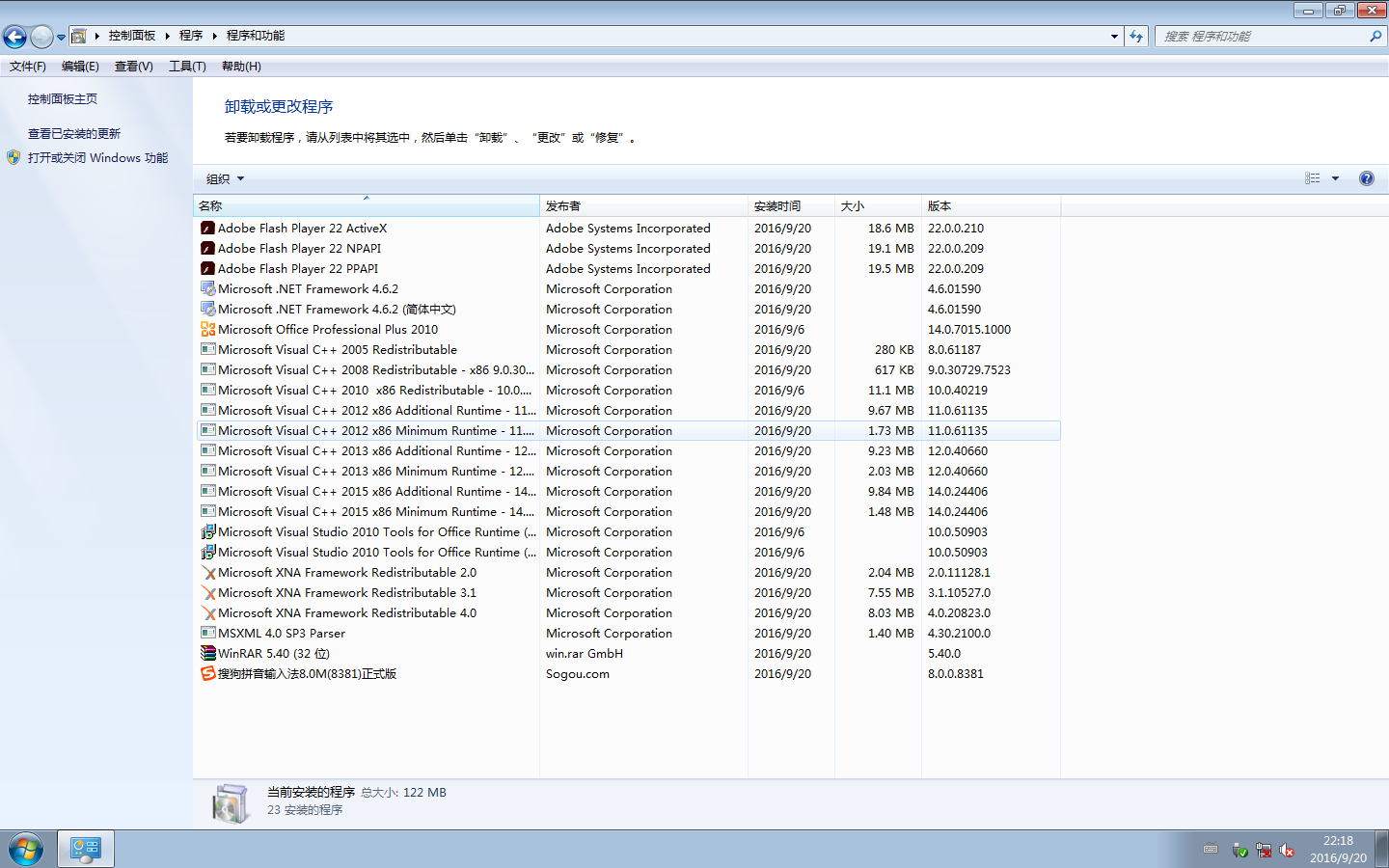
Task: Click 程序 in the address breadcrumb
Action: pyautogui.click(x=191, y=36)
